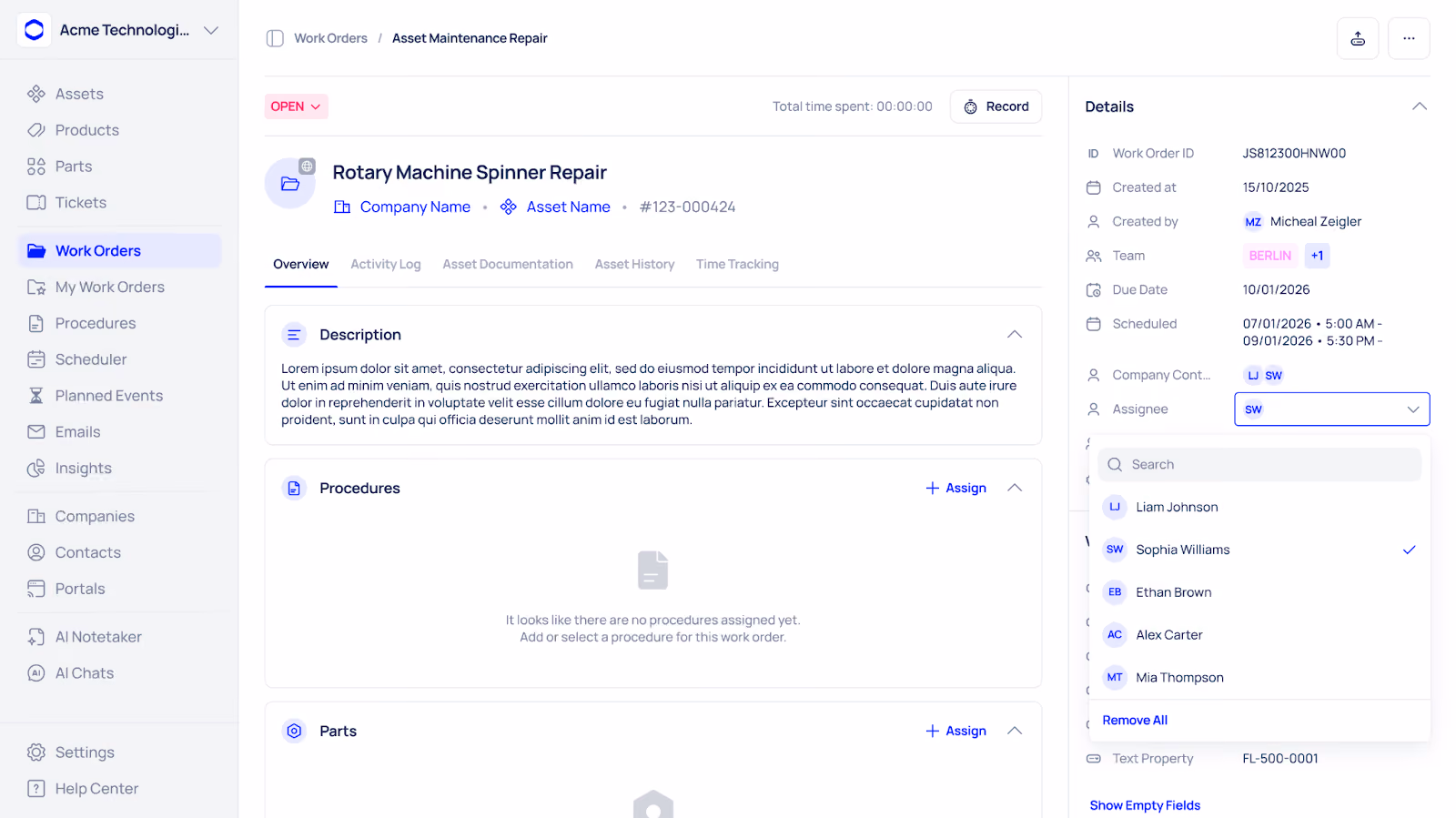Click the due date 10/01/2026
The width and height of the screenshot is (1456, 818).
pyautogui.click(x=1276, y=289)
